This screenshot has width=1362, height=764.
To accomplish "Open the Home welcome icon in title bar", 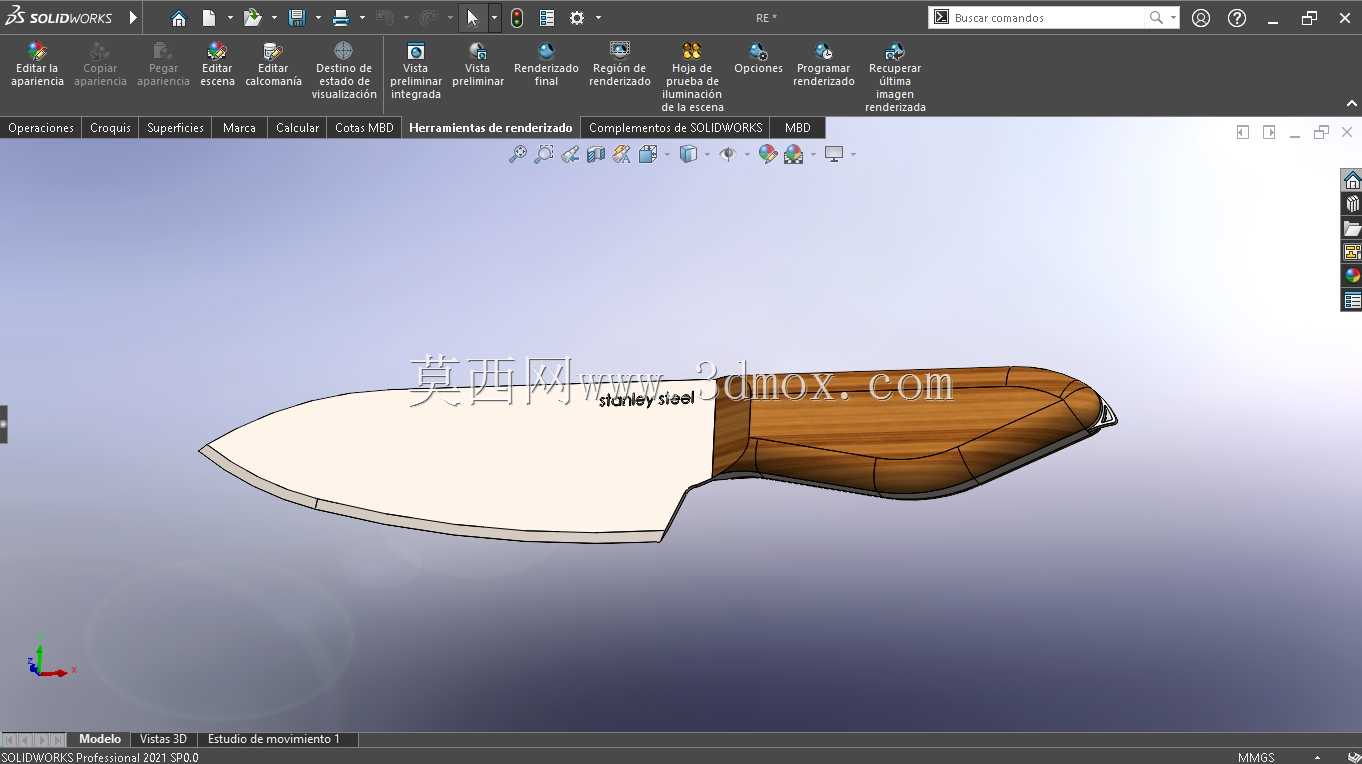I will click(x=178, y=18).
